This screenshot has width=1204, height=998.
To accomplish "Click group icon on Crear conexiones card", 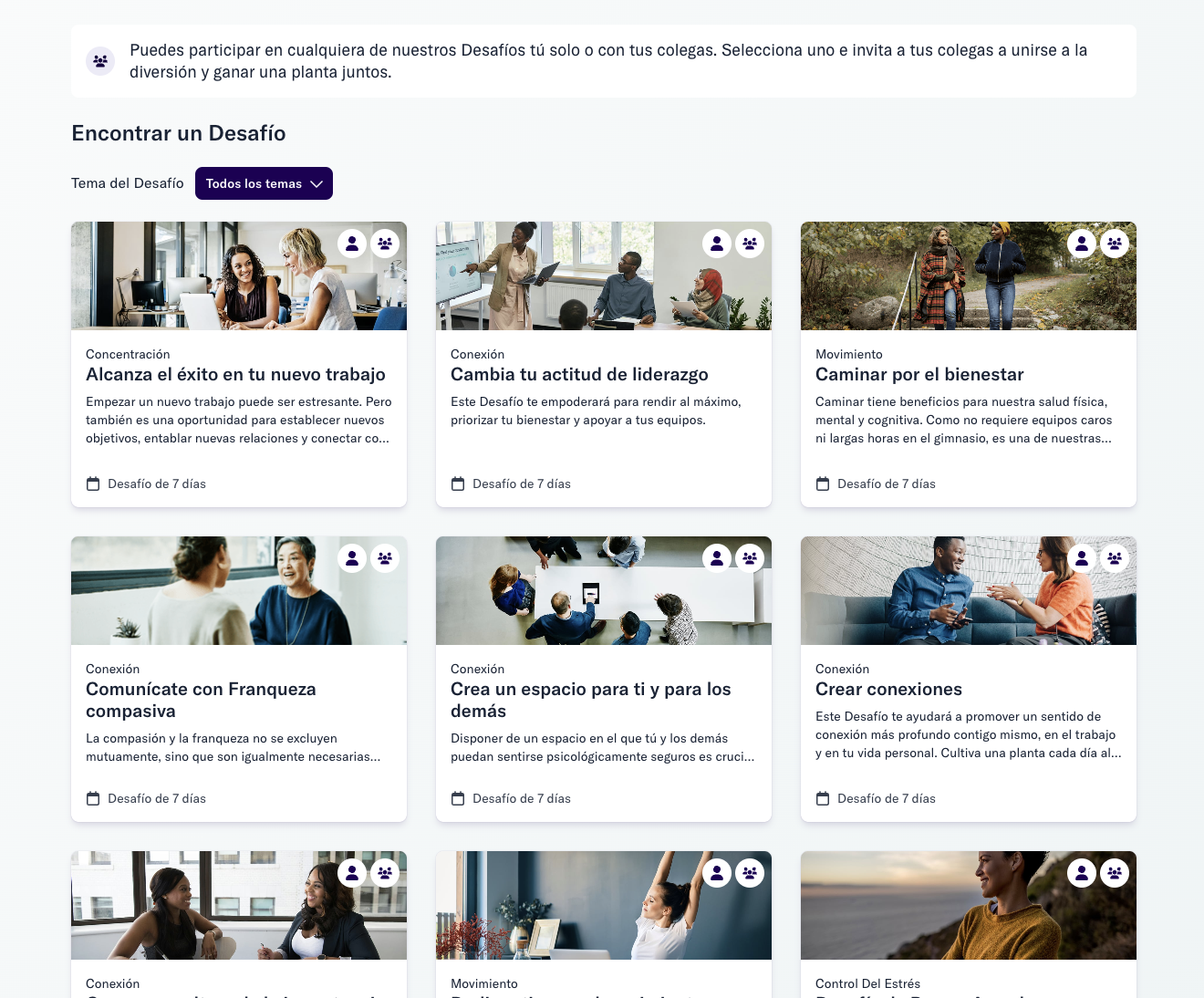I will click(1115, 558).
